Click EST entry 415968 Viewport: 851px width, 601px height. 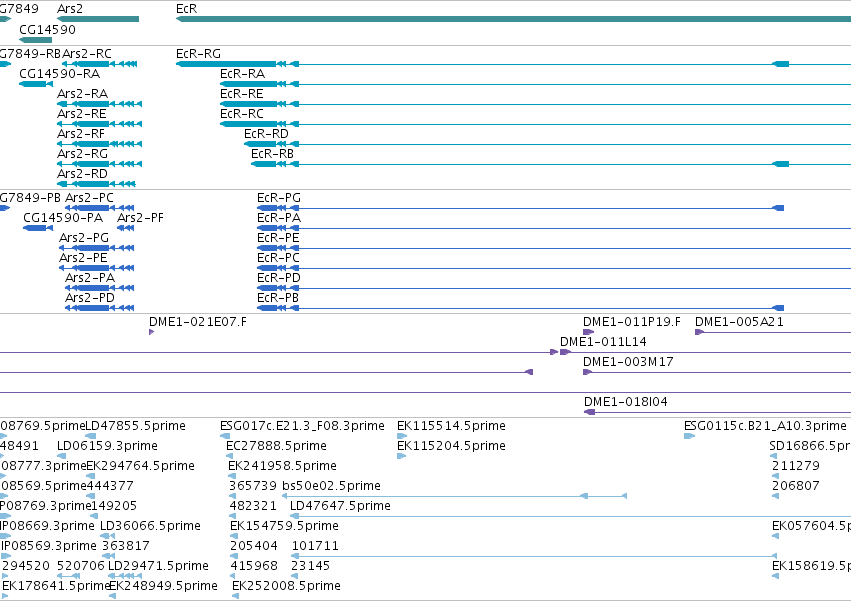coord(254,566)
